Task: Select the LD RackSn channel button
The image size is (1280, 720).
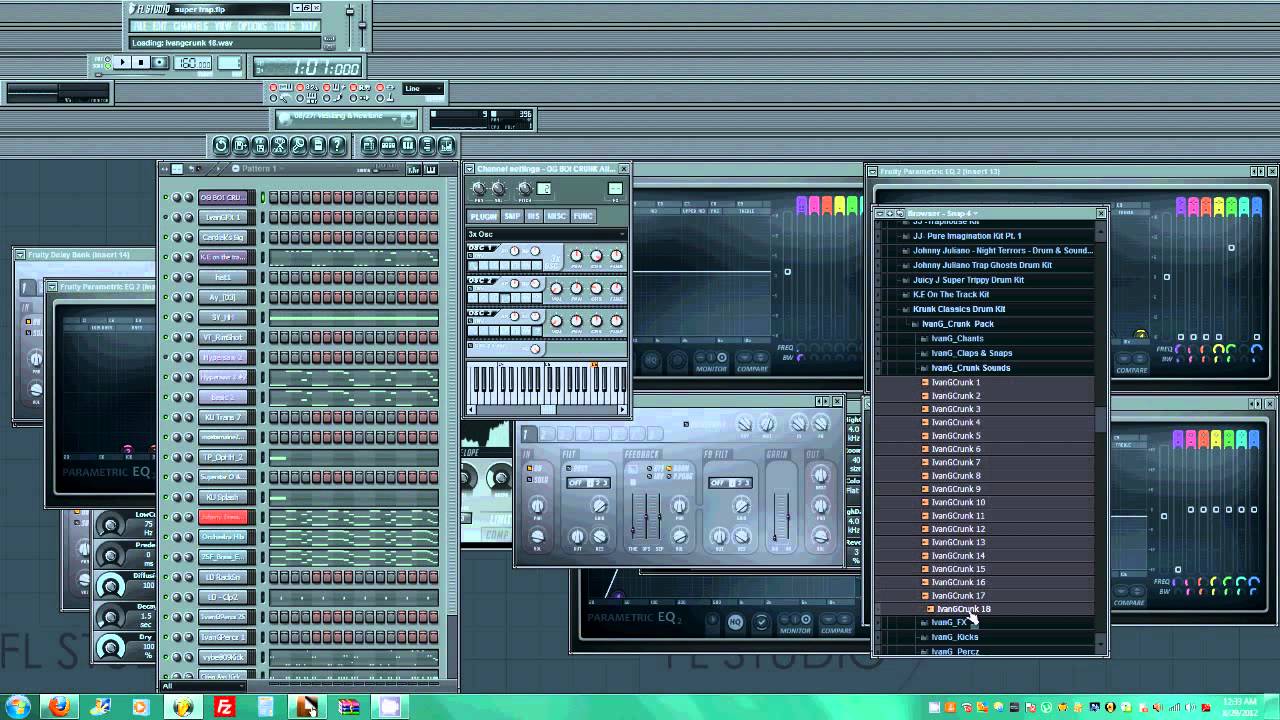Action: 223,577
